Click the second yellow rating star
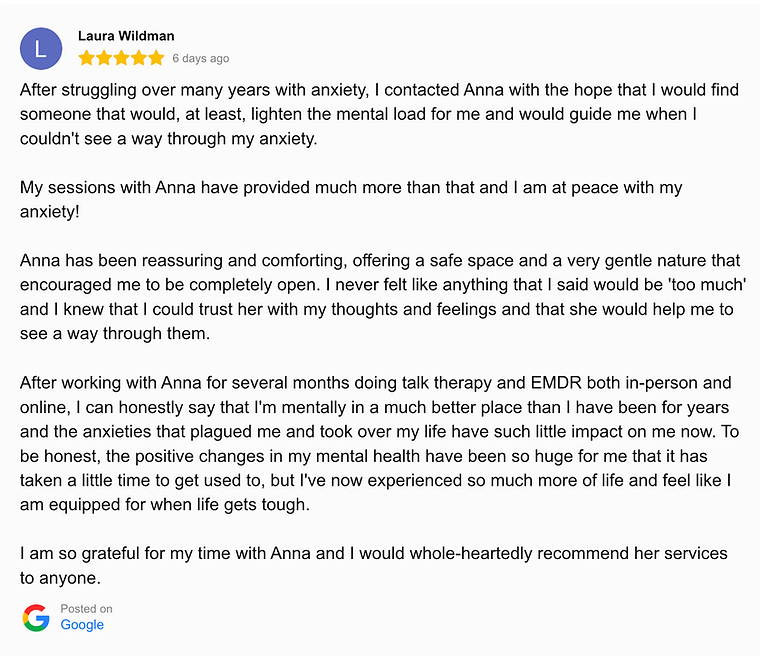The image size is (760, 656). pos(104,58)
